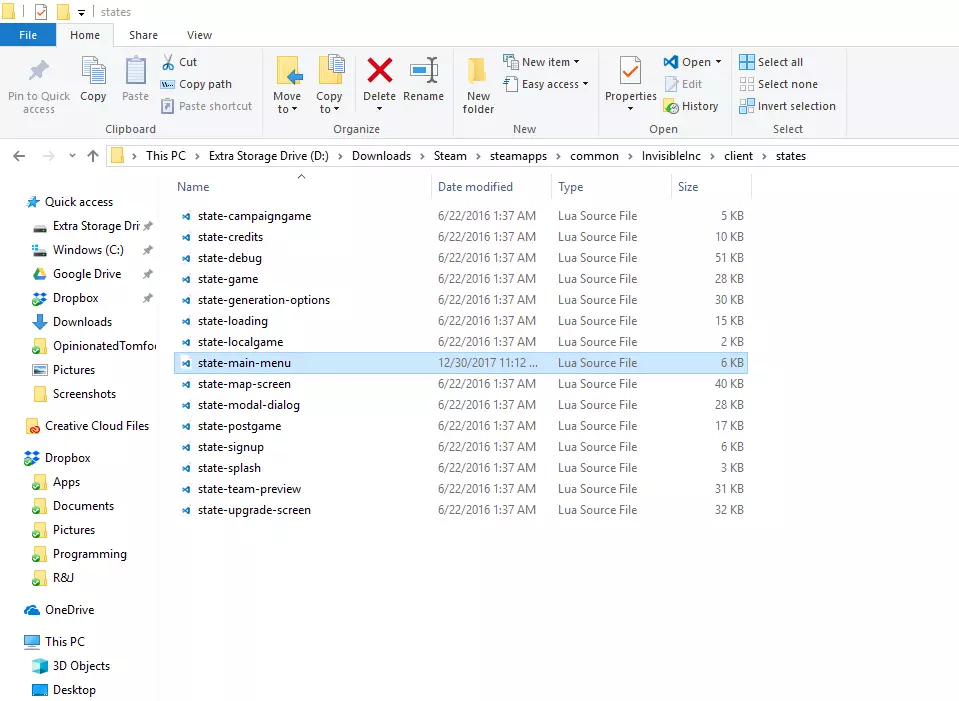The image size is (959, 701).
Task: Click the new folder icon in title bar
Action: pos(62,12)
